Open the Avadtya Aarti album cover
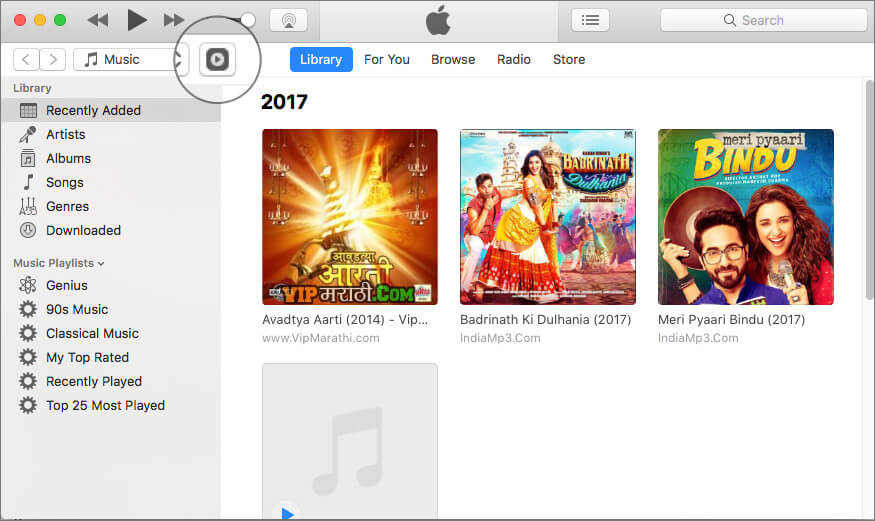 [350, 217]
